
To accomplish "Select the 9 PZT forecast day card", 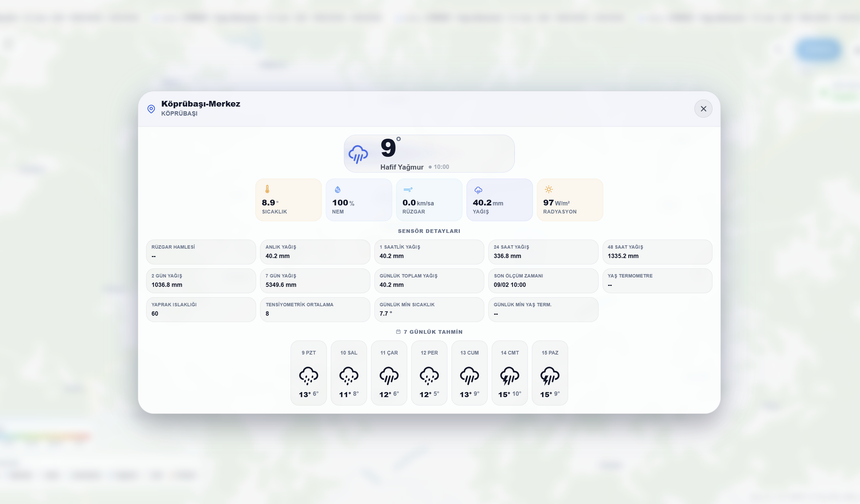I will pos(309,373).
